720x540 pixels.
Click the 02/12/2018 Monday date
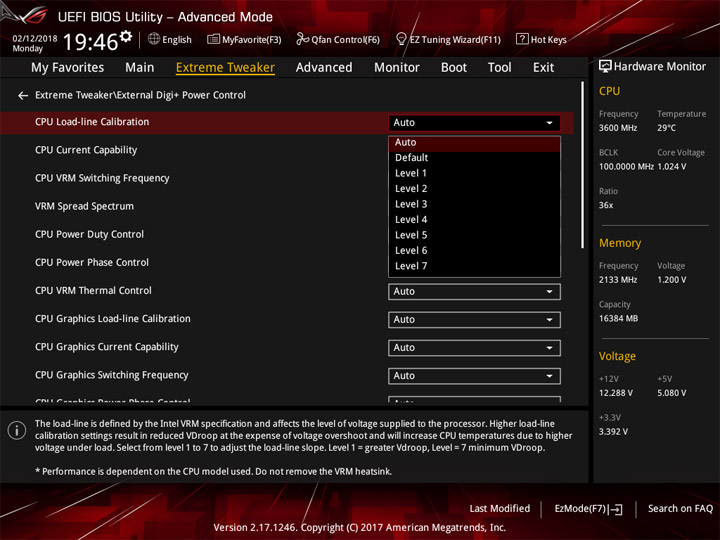[34, 43]
